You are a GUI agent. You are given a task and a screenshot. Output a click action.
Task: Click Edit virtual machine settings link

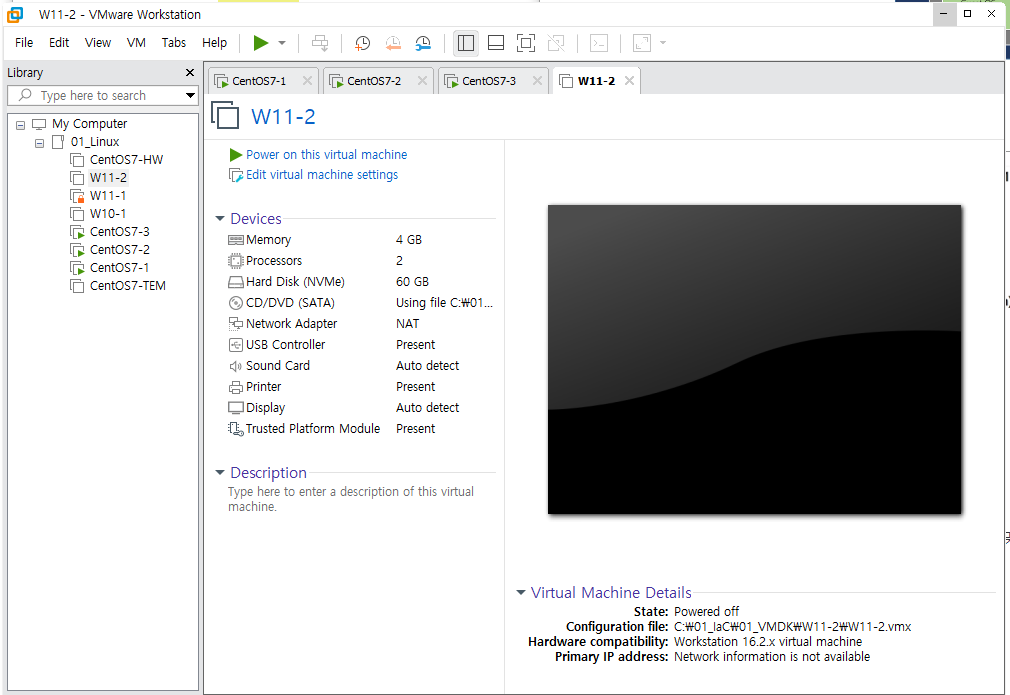[x=321, y=175]
